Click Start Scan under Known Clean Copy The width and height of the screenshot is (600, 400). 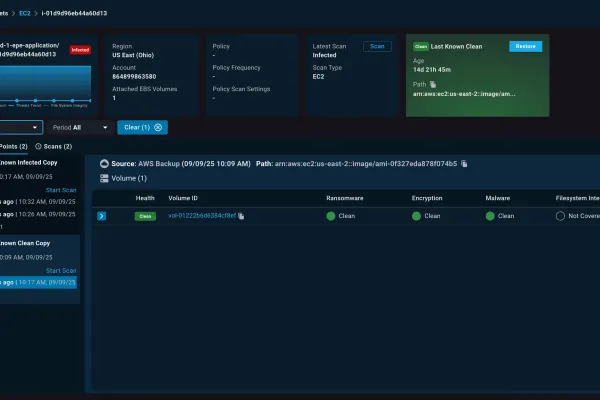(x=61, y=271)
